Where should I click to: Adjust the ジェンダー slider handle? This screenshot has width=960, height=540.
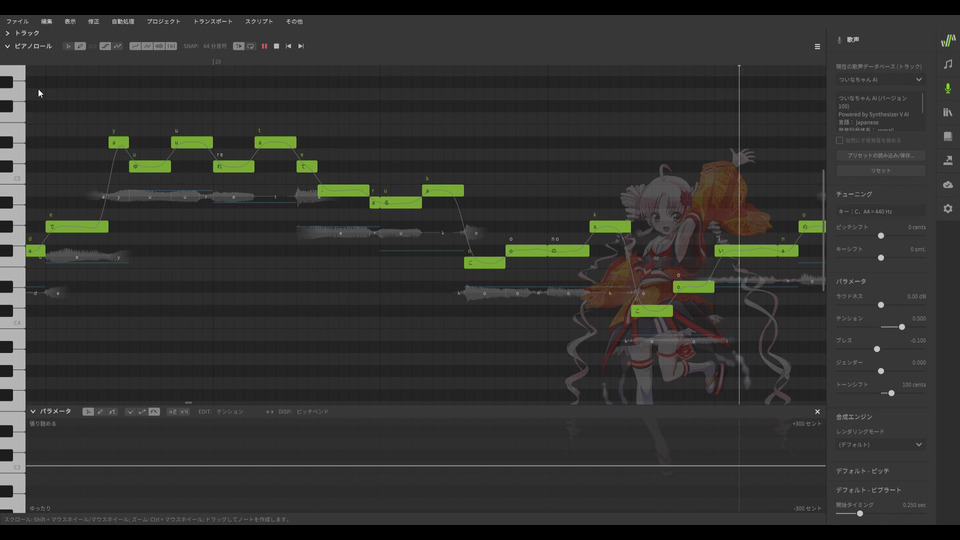click(881, 371)
